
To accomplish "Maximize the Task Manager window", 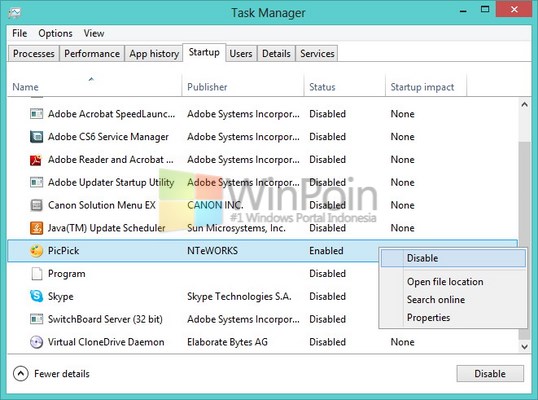I will [x=485, y=9].
